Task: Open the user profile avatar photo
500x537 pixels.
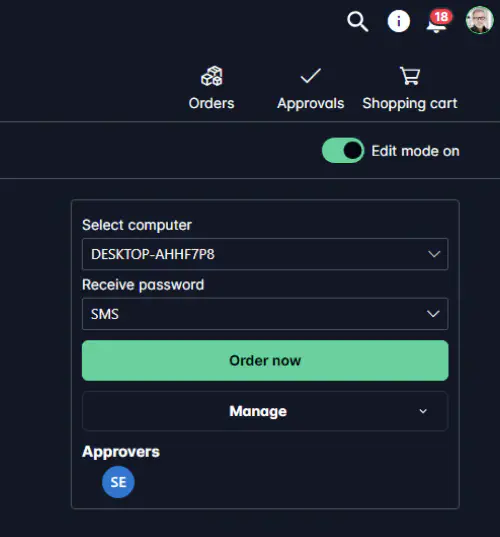Action: pos(479,20)
